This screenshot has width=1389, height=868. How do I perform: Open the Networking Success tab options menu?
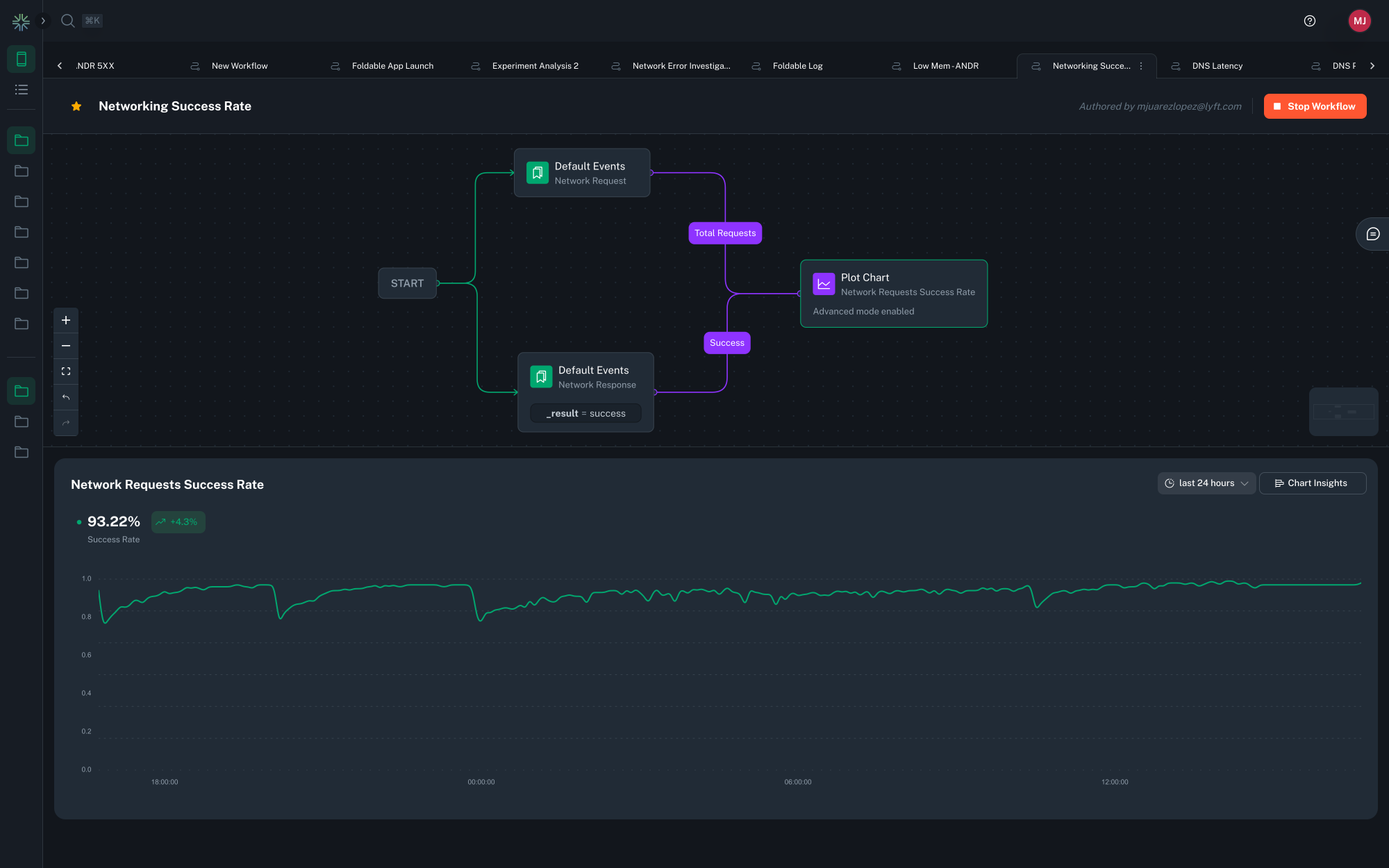pos(1141,66)
